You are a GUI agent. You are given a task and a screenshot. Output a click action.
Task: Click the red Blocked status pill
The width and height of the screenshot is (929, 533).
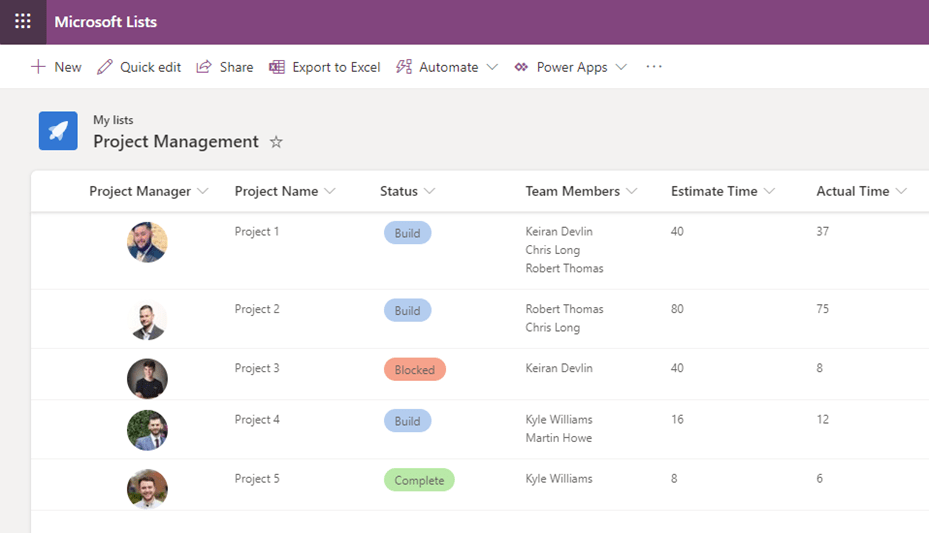click(414, 370)
